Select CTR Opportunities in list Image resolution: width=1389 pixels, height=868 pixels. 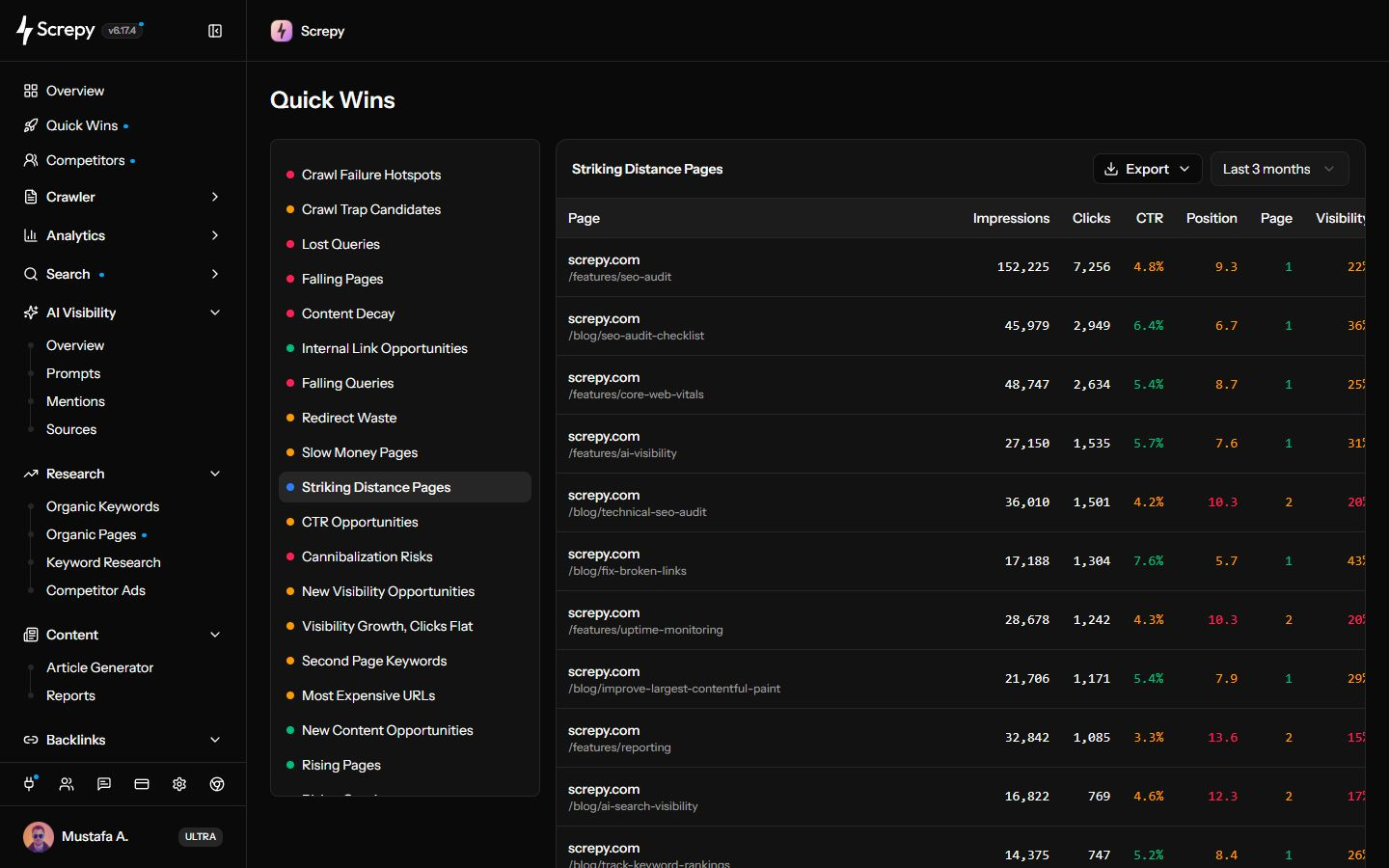pos(405,522)
